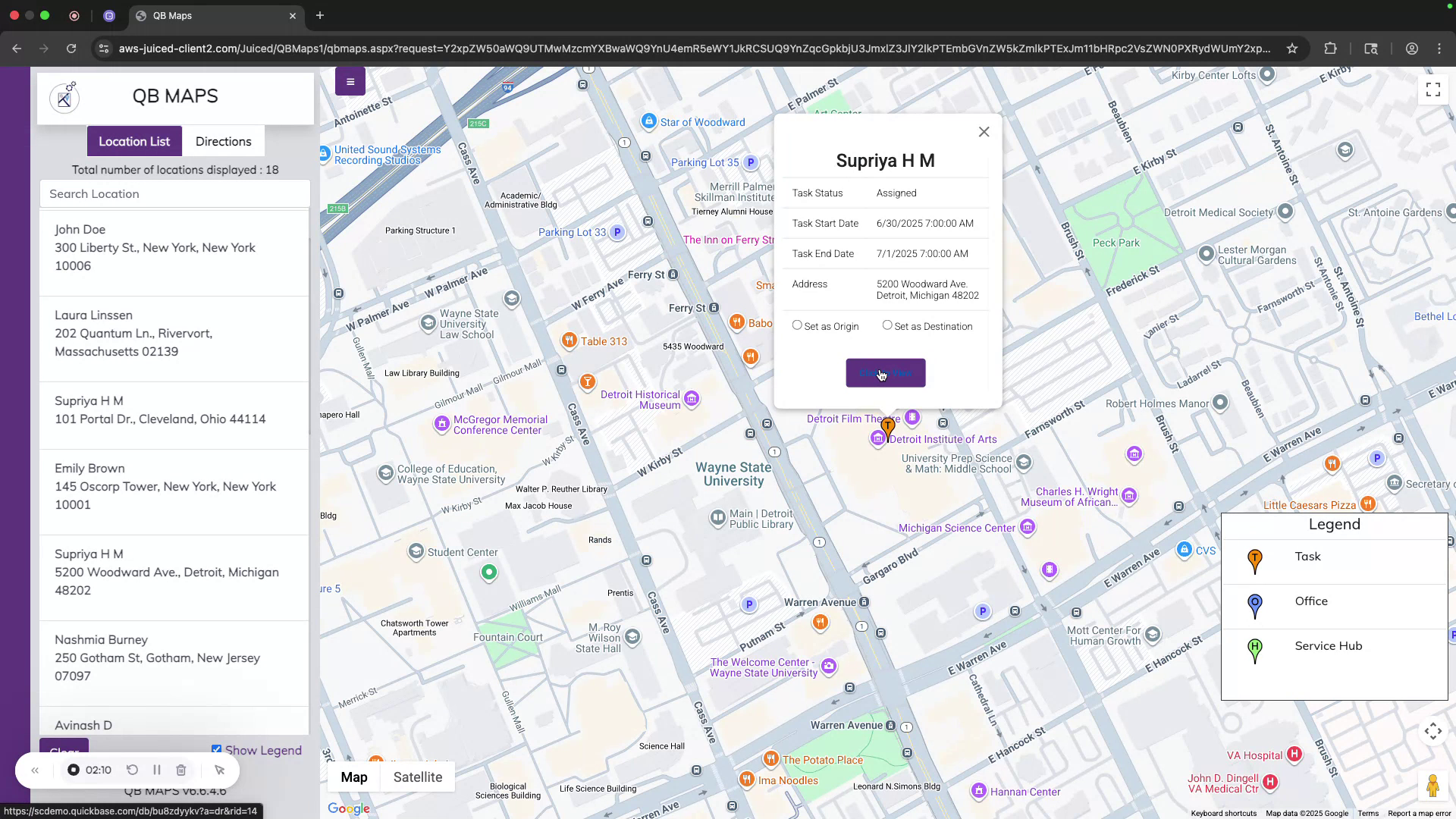Click the pan control arrows above Pegman
This screenshot has width=1456, height=819.
1432,731
